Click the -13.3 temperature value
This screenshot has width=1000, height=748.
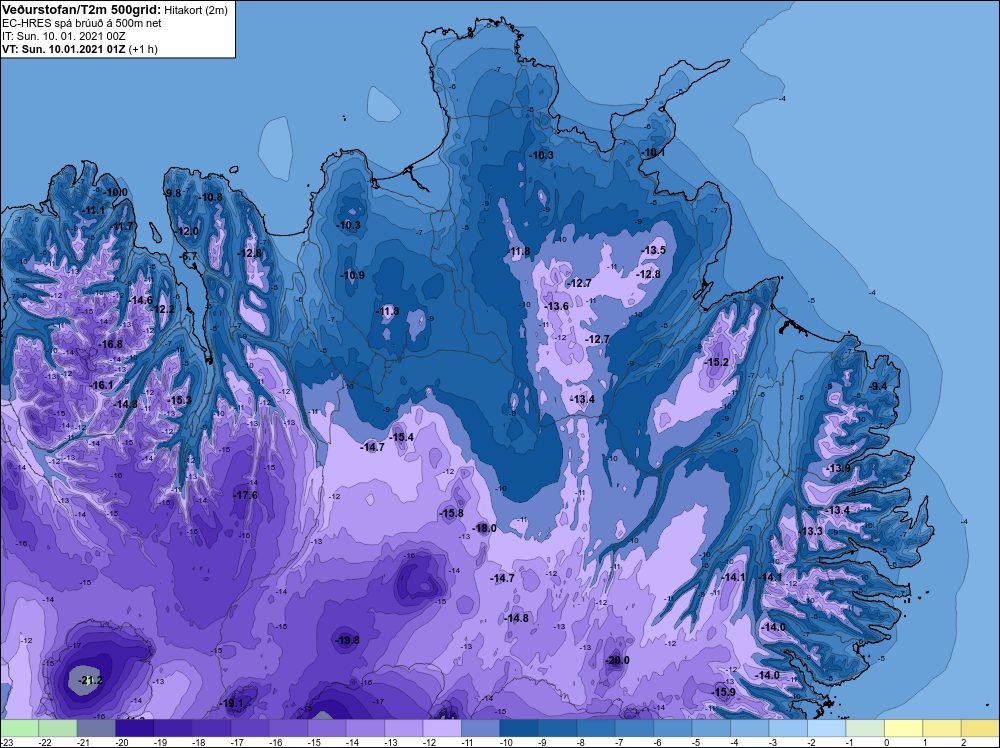[x=811, y=531]
